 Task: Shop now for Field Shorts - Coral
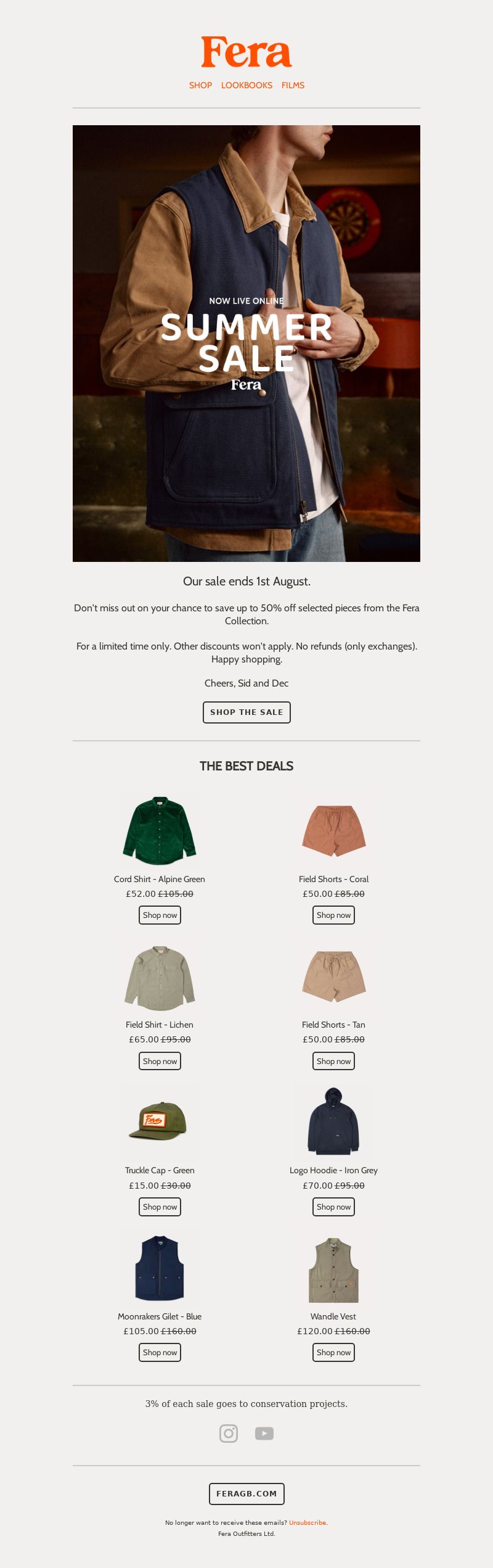pos(333,915)
